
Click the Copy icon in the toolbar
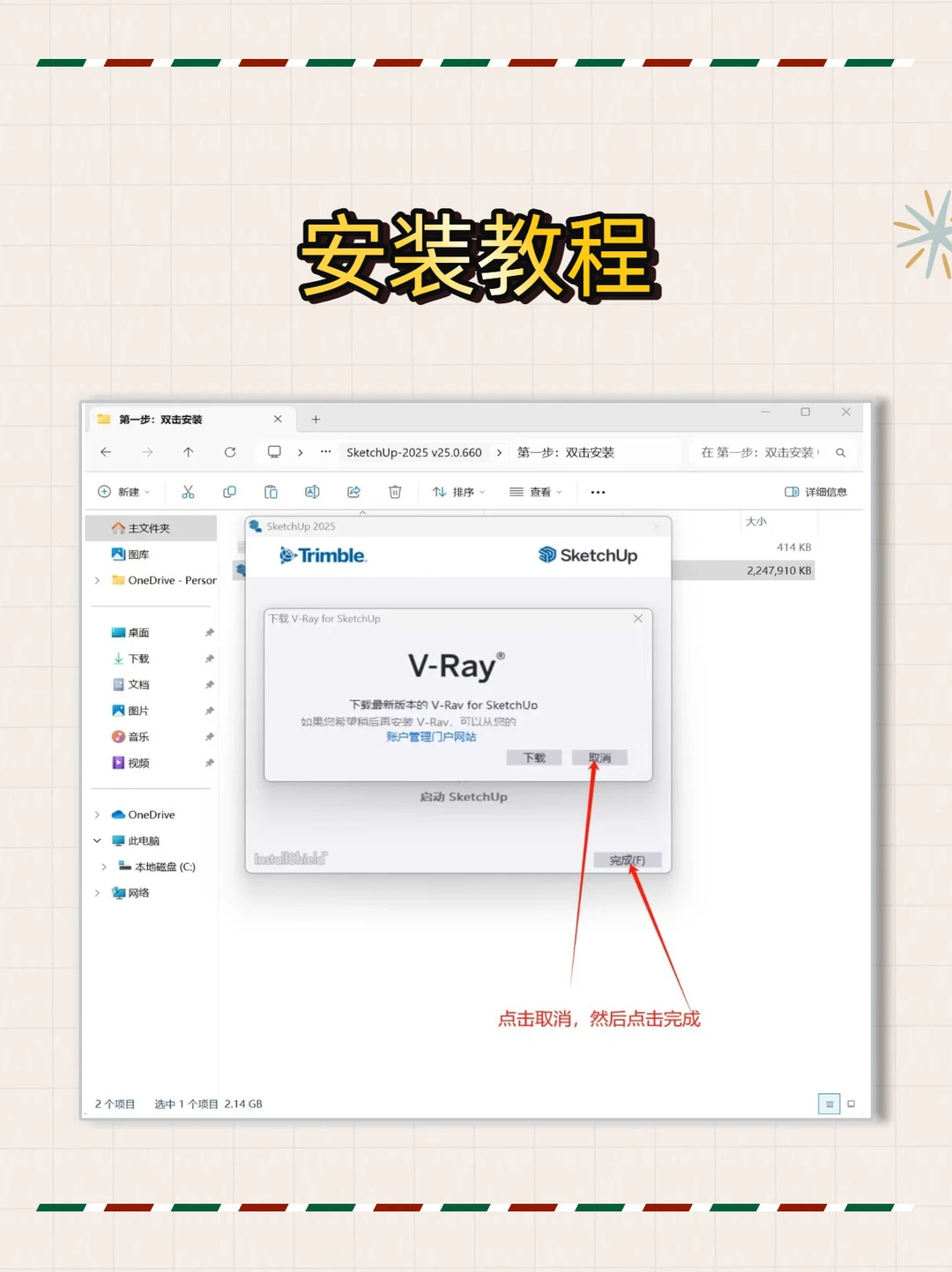230,492
